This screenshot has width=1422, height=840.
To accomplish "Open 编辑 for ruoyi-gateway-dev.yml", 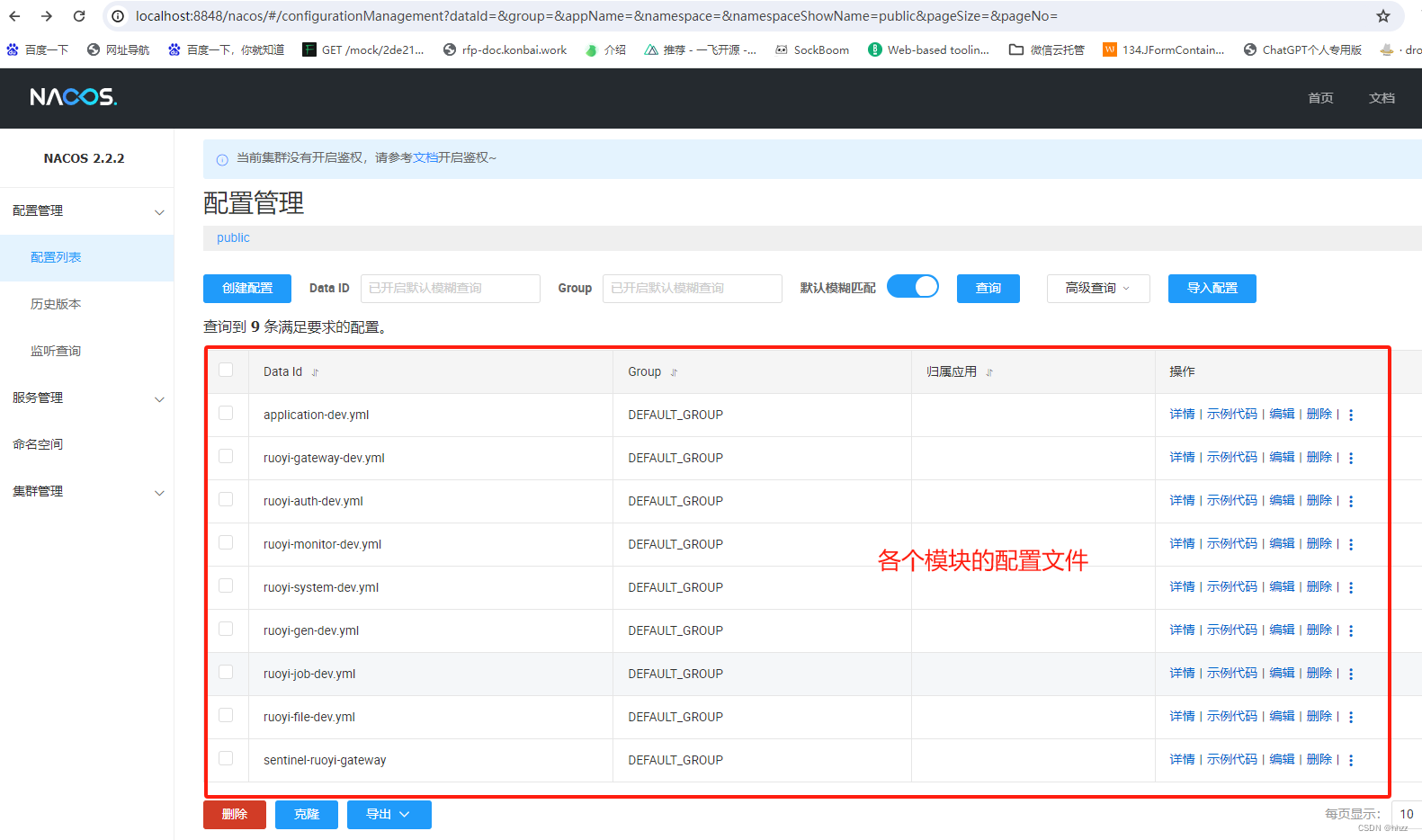I will tap(1282, 457).
